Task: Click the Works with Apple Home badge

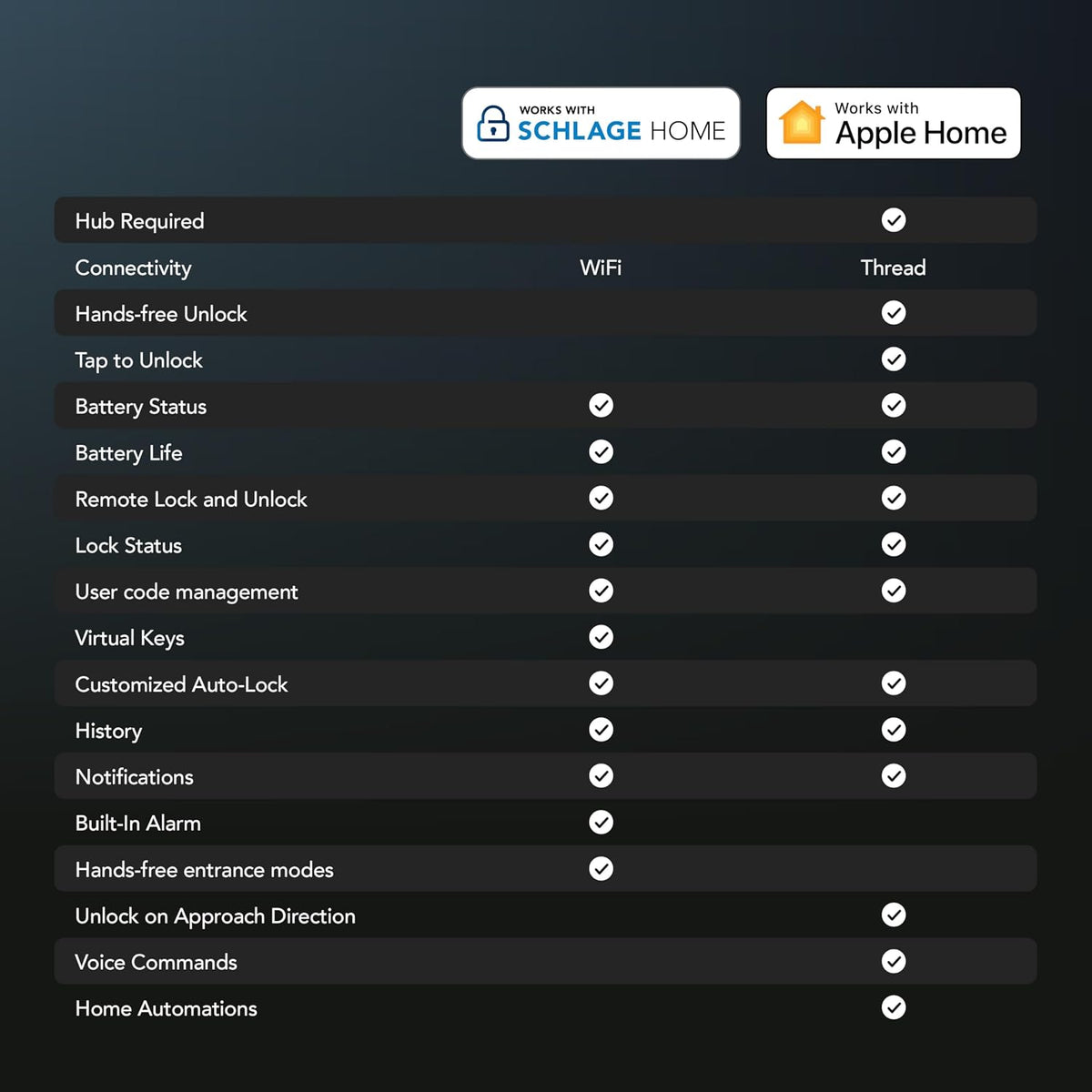Action: [x=894, y=123]
